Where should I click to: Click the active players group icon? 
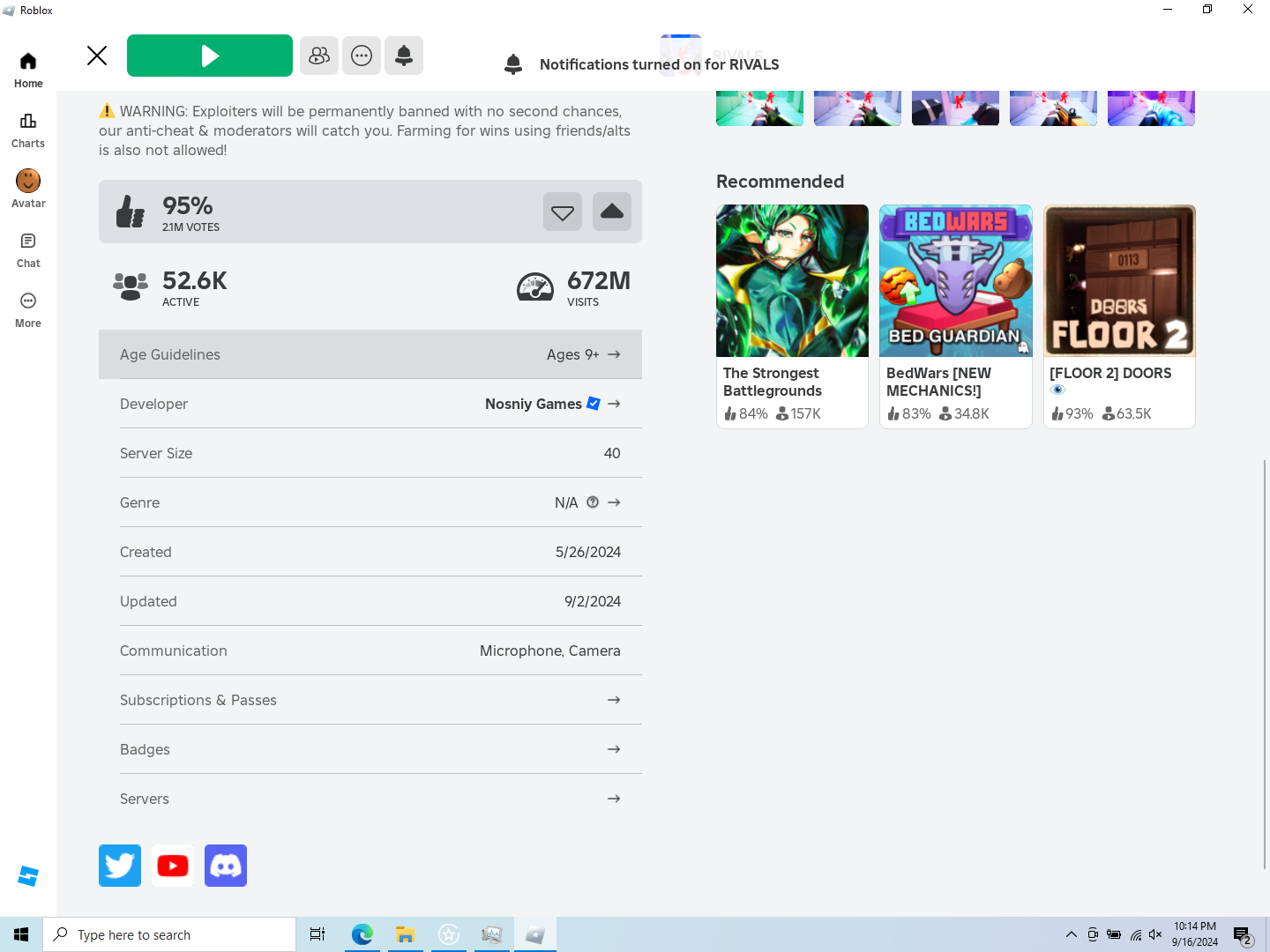click(131, 286)
